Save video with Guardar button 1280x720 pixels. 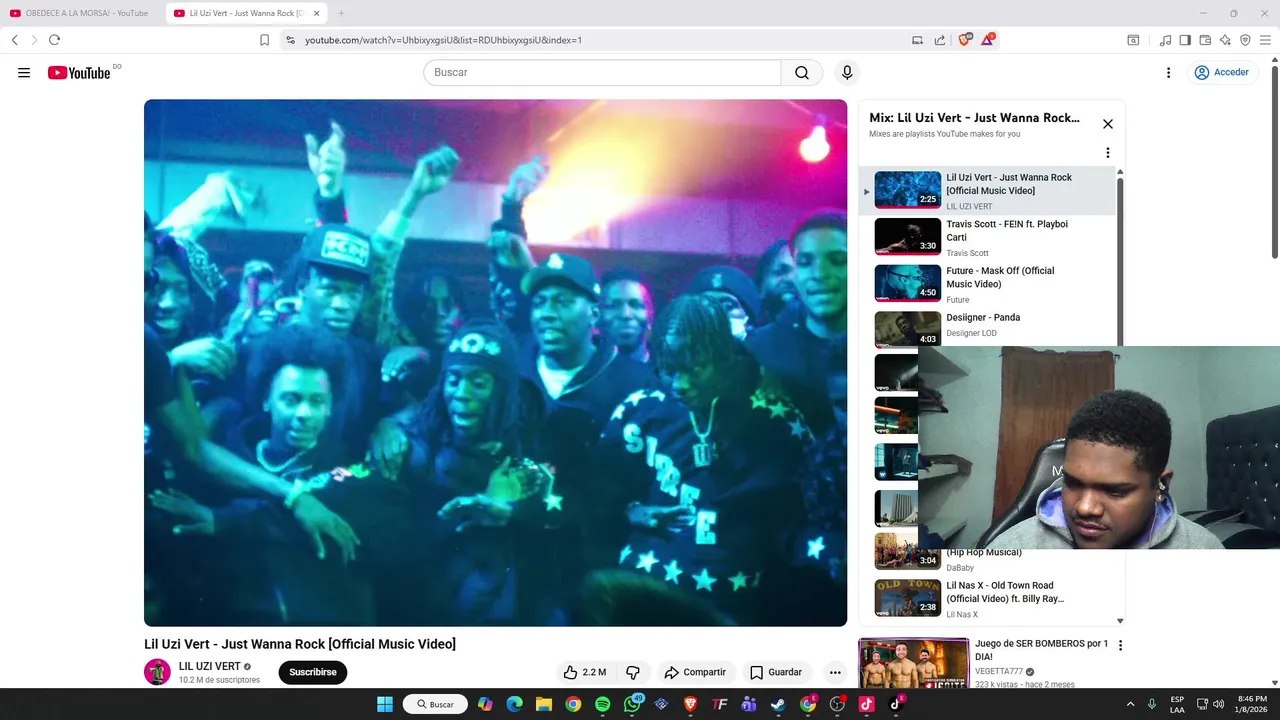[776, 672]
